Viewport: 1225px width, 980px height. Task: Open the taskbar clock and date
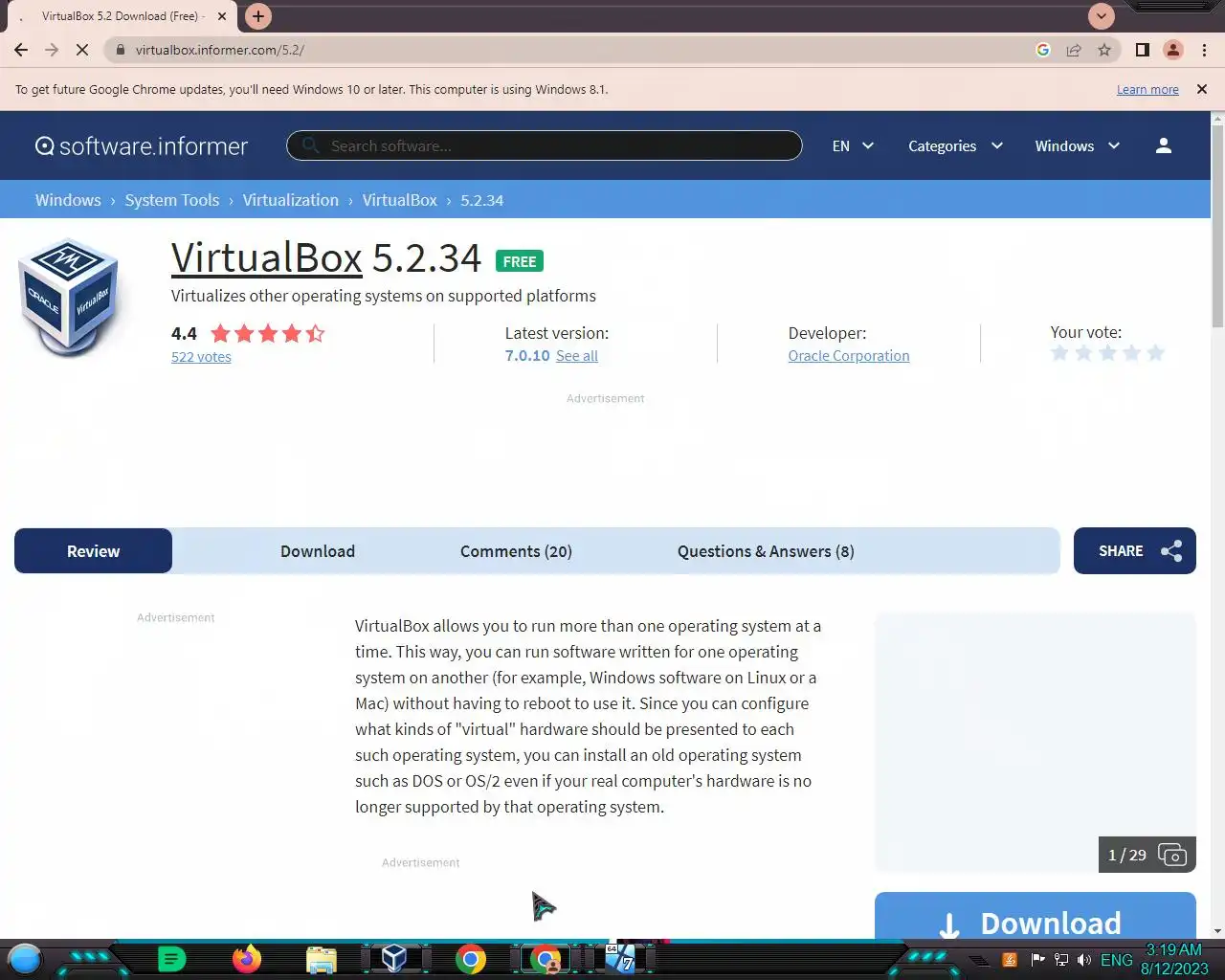tap(1174, 959)
